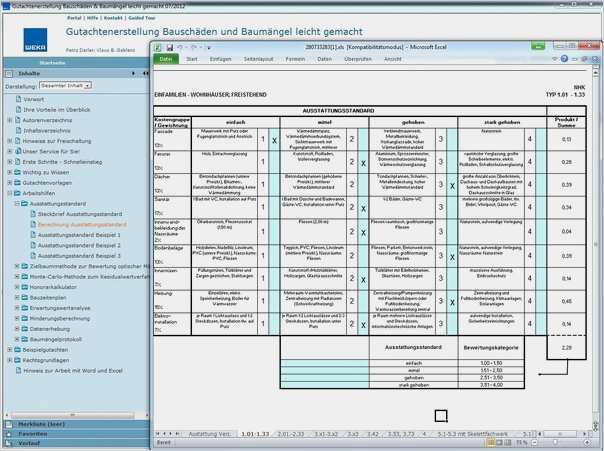The image size is (604, 451).
Task: Open the Favoriten panel bar
Action: pos(28,435)
